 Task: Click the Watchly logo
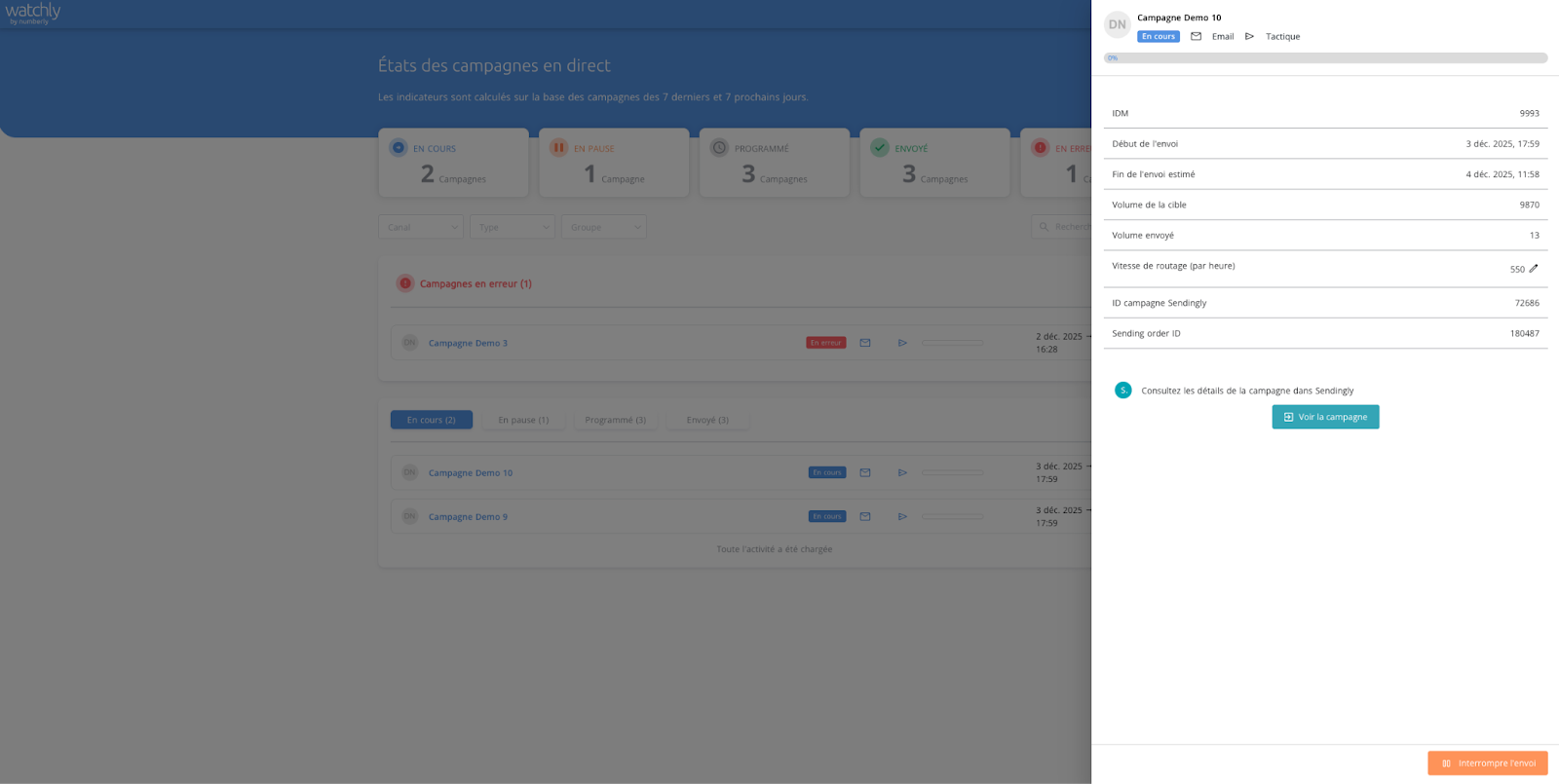pos(32,14)
